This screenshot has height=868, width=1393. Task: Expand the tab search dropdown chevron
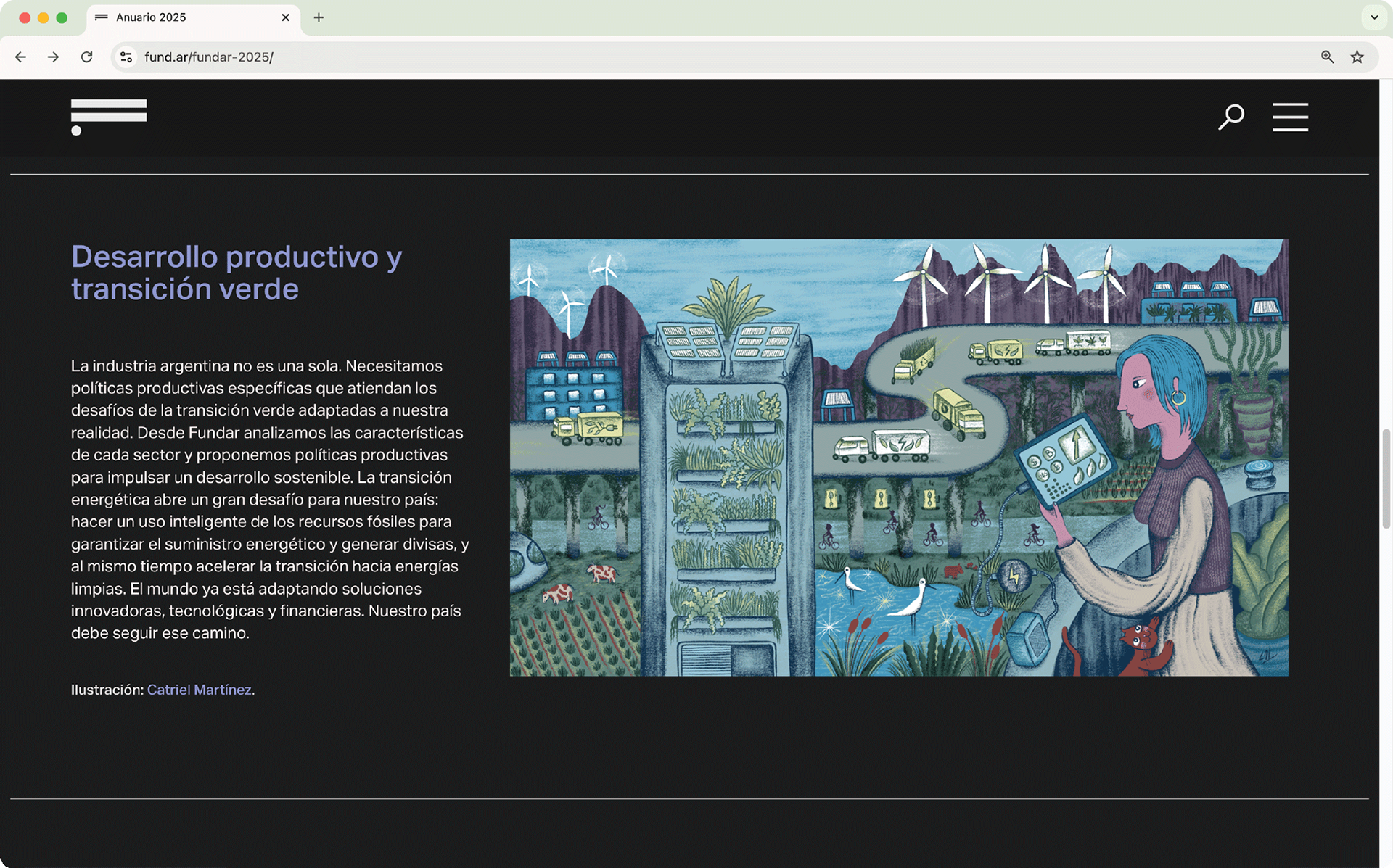coord(1373,17)
